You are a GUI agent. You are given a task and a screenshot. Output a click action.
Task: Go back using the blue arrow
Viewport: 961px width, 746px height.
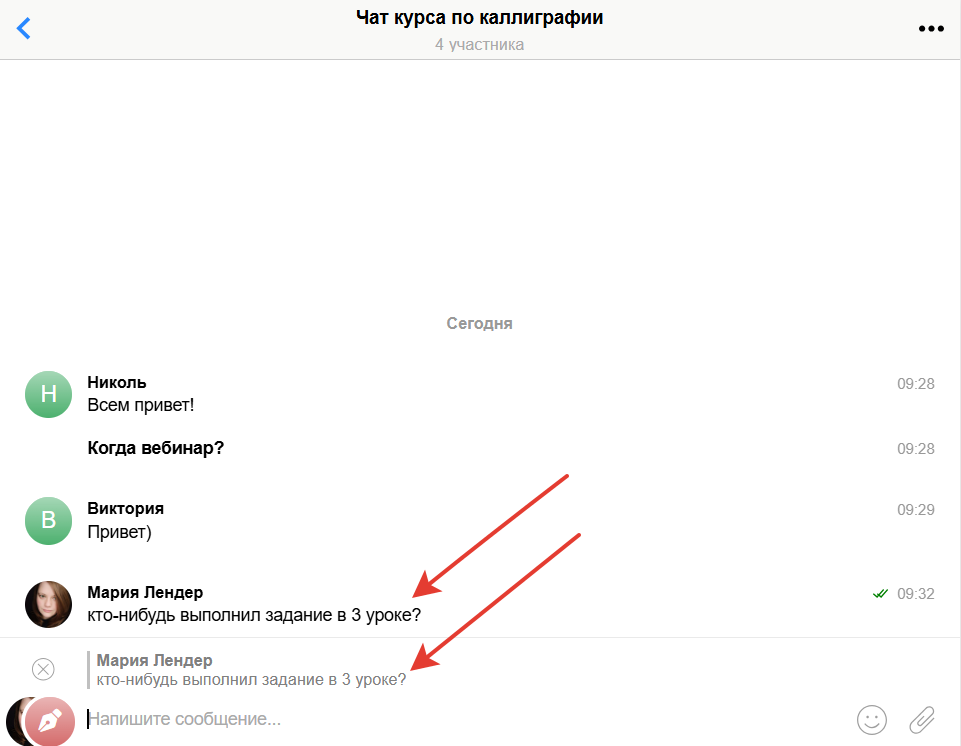point(24,28)
